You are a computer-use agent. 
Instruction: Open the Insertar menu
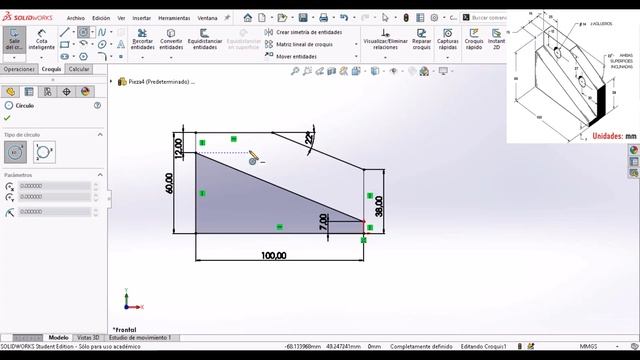(x=142, y=18)
